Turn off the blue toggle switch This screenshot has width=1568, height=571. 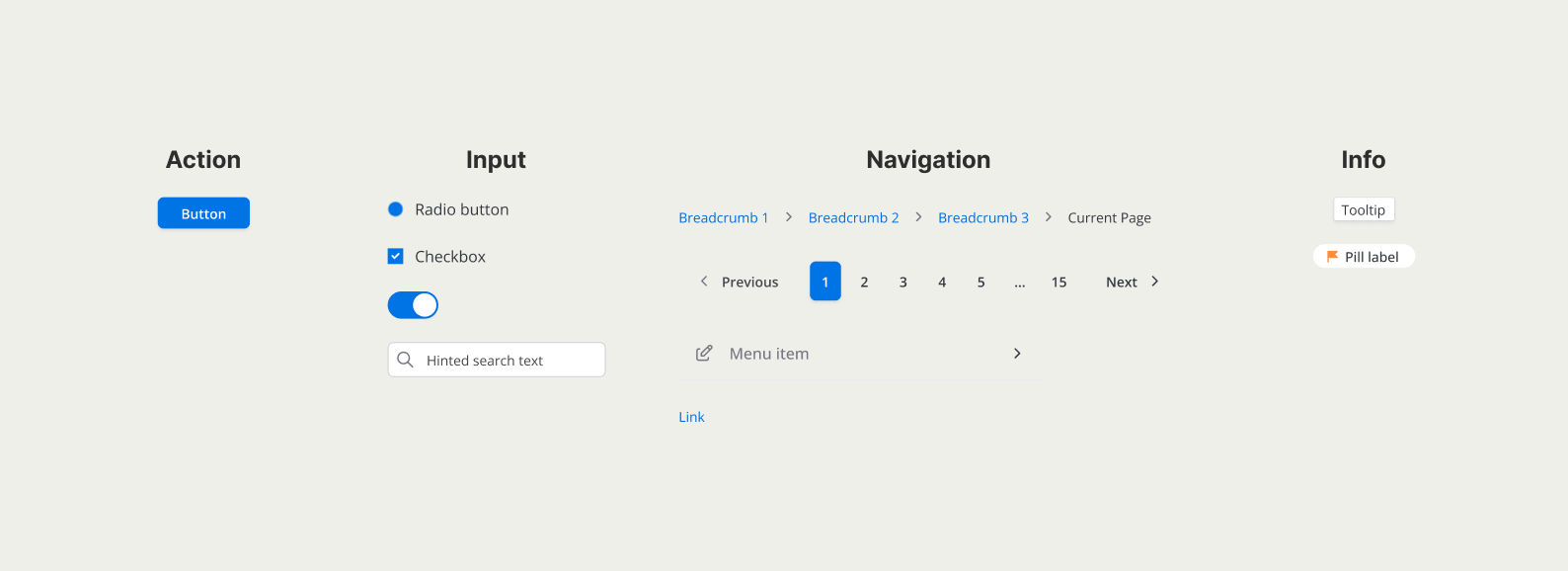[x=413, y=305]
